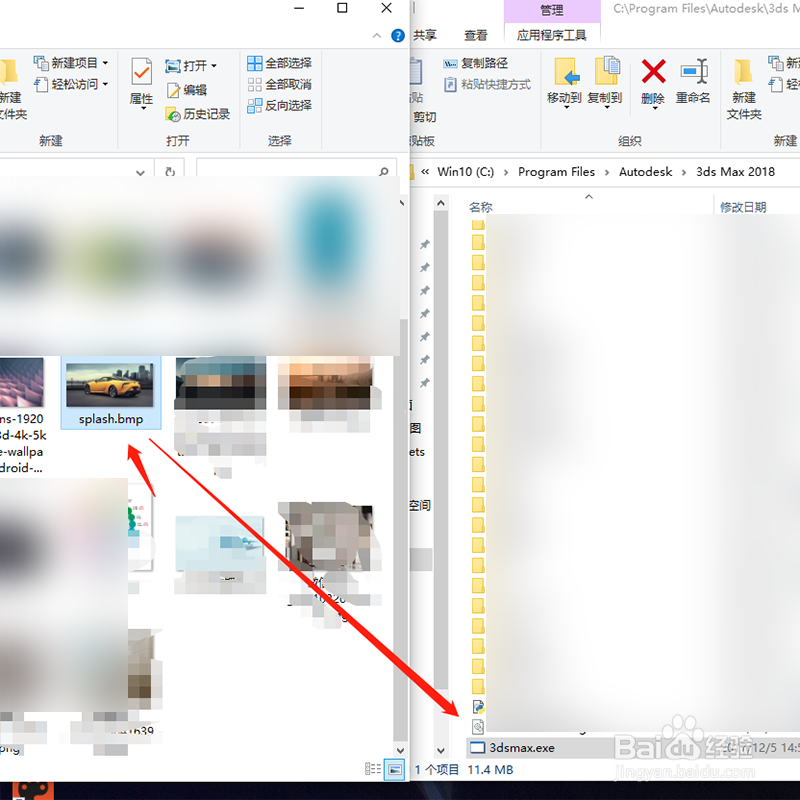Viewport: 800px width, 800px height.
Task: Click the taskbar app icon at bottom left
Action: [x=33, y=790]
